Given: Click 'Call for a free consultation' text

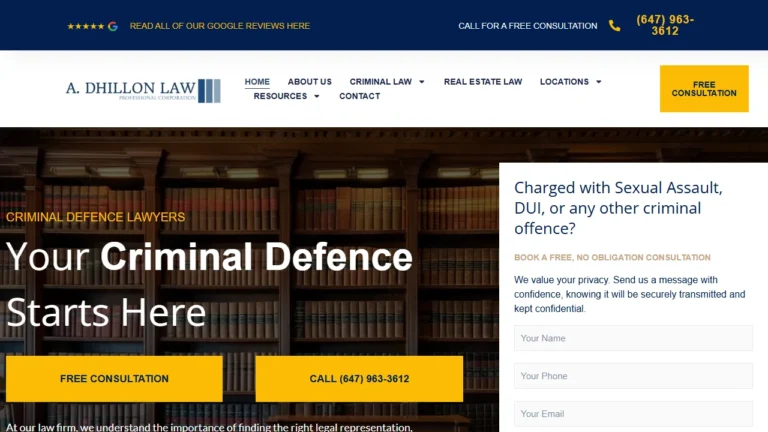Looking at the screenshot, I should [x=528, y=26].
